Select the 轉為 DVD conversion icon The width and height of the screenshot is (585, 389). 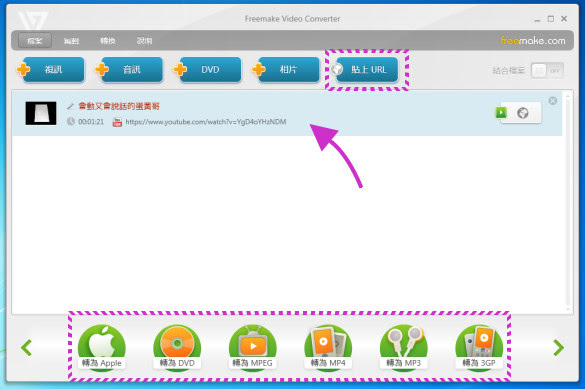click(x=177, y=347)
